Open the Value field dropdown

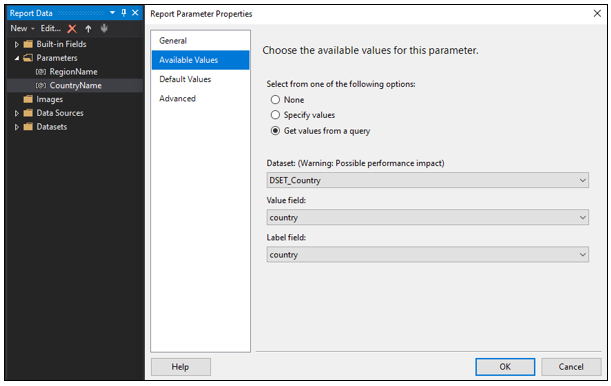pyautogui.click(x=427, y=217)
